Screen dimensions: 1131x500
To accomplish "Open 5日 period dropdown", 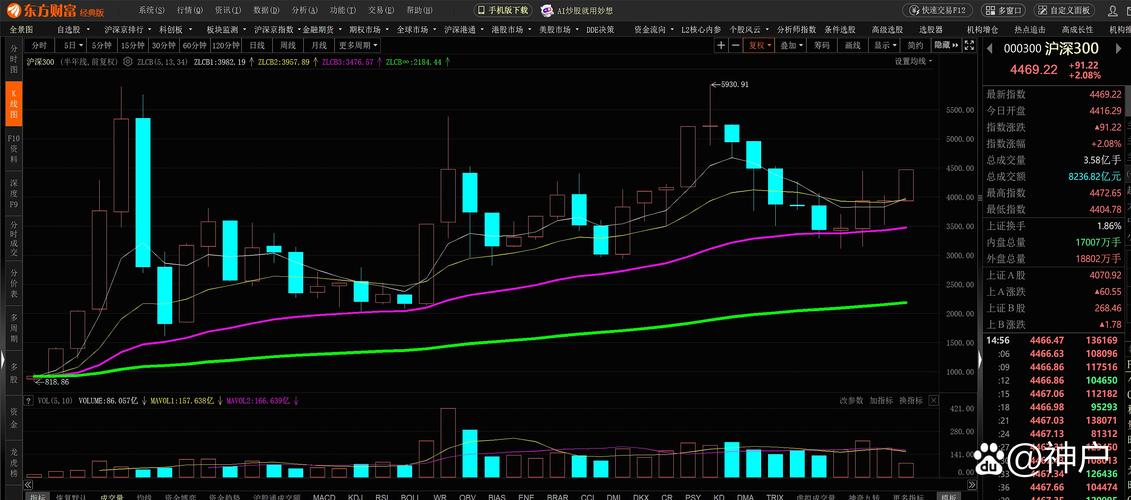I will click(71, 45).
